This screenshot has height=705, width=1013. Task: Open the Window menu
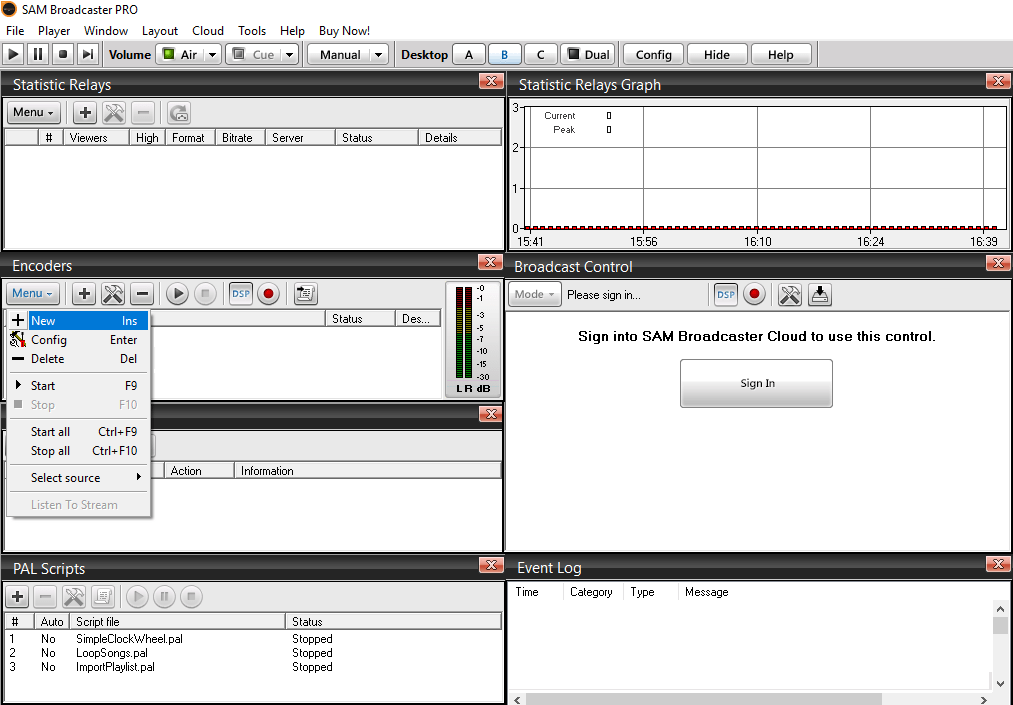pos(106,30)
